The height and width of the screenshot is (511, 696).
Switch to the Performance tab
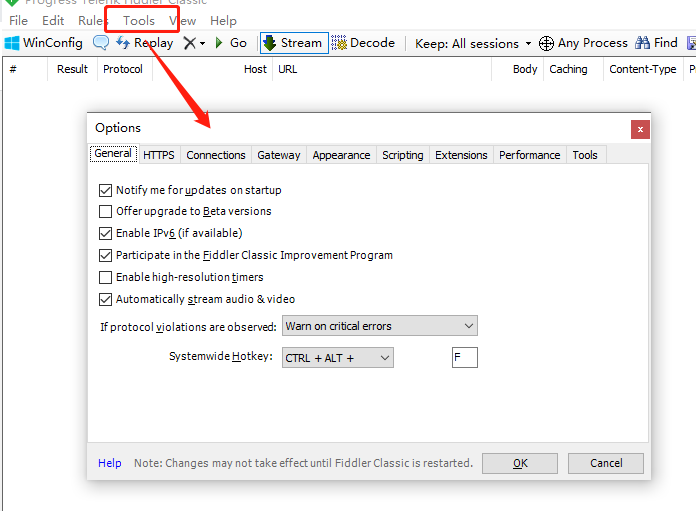[x=530, y=155]
